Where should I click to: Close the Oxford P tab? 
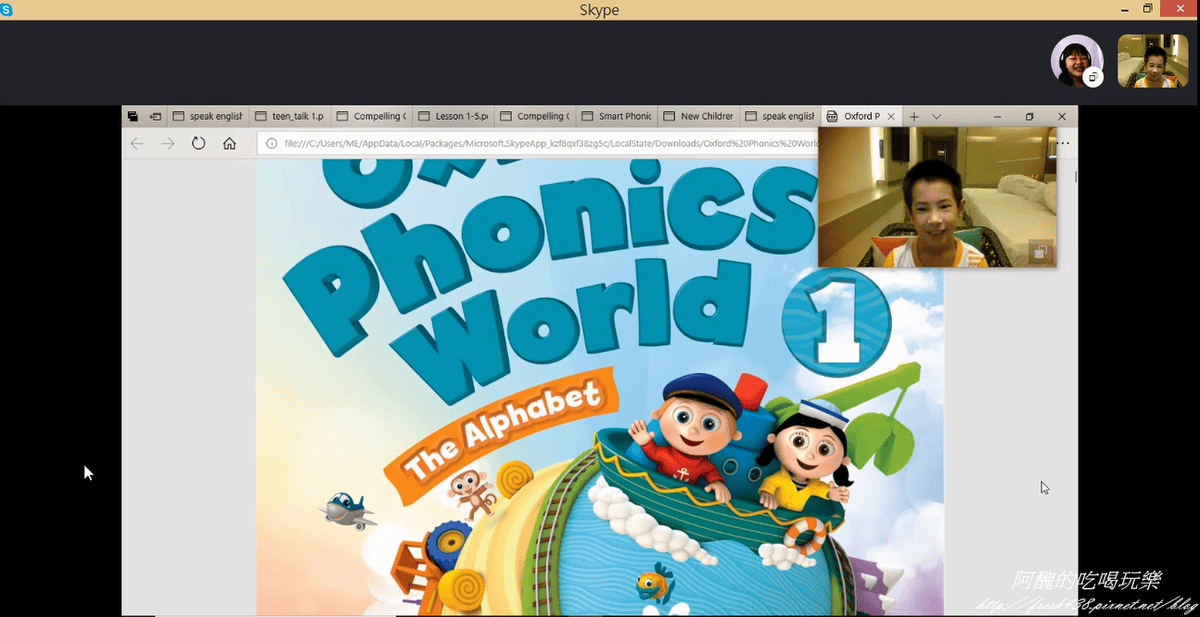click(x=891, y=116)
